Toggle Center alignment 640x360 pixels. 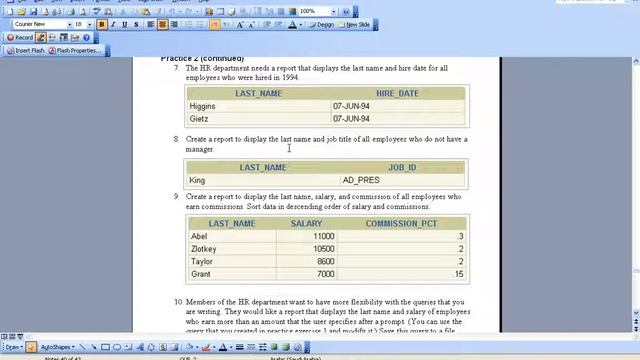(162, 25)
